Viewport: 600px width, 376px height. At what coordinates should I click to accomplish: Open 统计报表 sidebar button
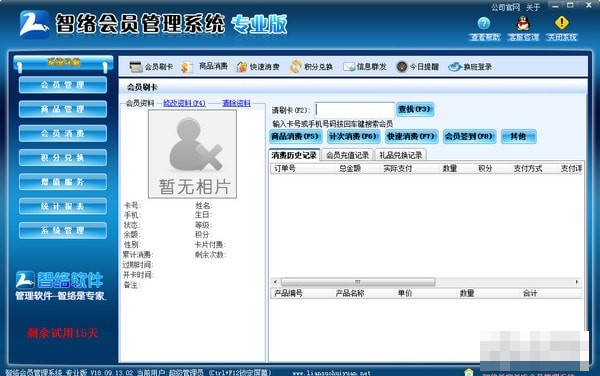pos(63,206)
